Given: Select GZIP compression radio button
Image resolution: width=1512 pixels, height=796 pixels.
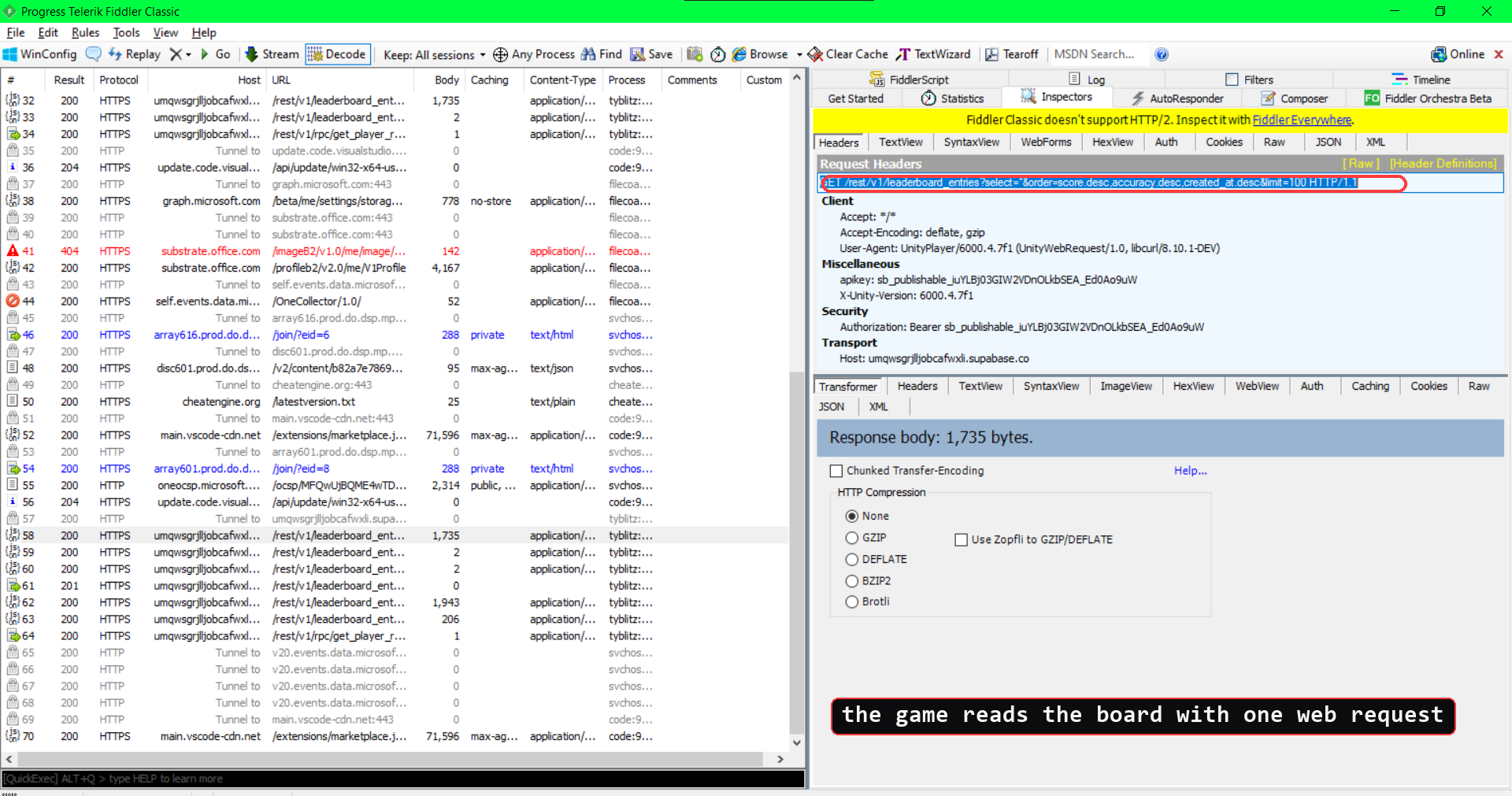Looking at the screenshot, I should coord(851,538).
